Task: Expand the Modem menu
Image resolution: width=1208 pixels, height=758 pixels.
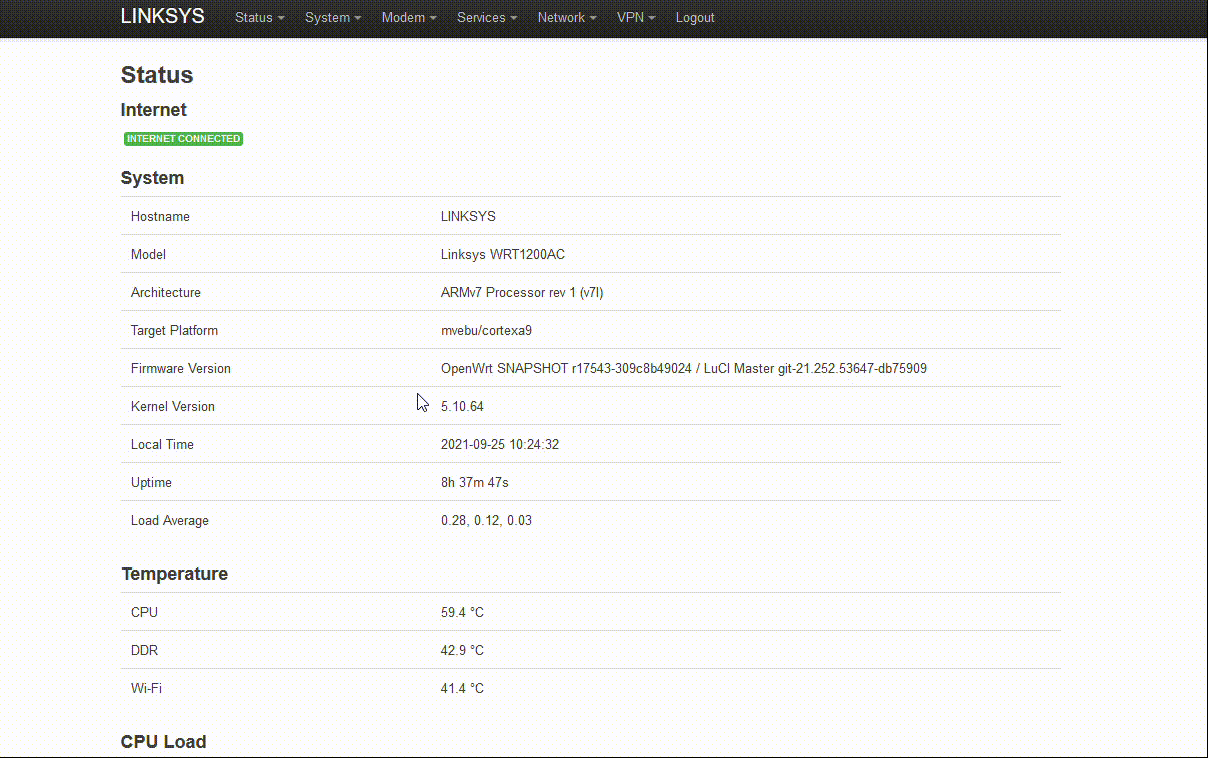Action: pyautogui.click(x=409, y=17)
